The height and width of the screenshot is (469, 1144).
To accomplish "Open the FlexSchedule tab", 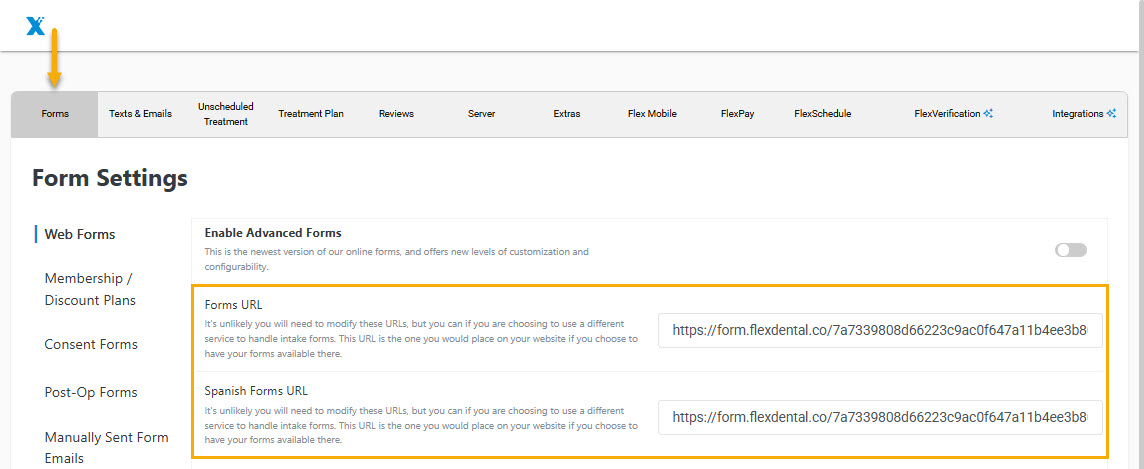I will [x=822, y=114].
